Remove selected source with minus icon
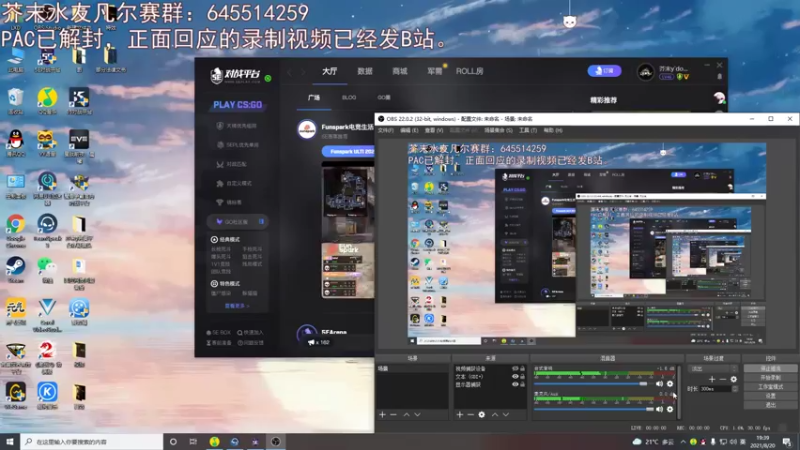The height and width of the screenshot is (450, 800). (x=470, y=415)
